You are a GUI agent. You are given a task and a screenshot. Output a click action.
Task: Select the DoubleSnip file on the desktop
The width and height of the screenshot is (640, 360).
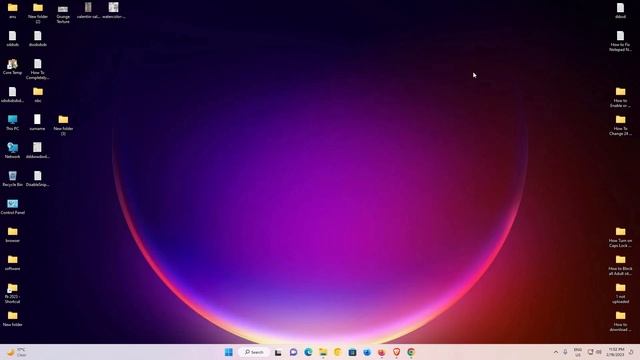coord(38,179)
